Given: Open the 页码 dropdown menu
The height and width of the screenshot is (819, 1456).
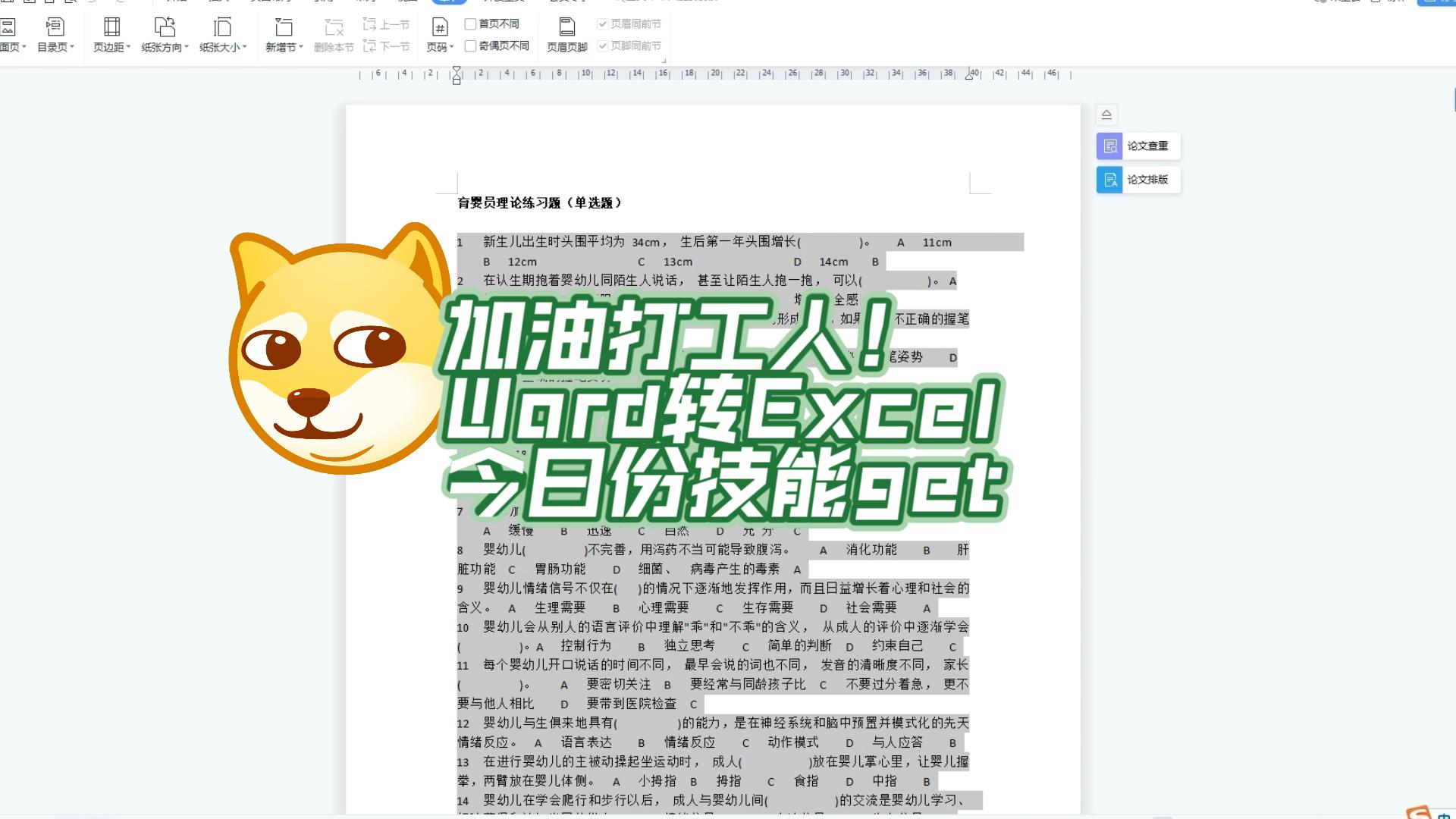Looking at the screenshot, I should coord(450,45).
